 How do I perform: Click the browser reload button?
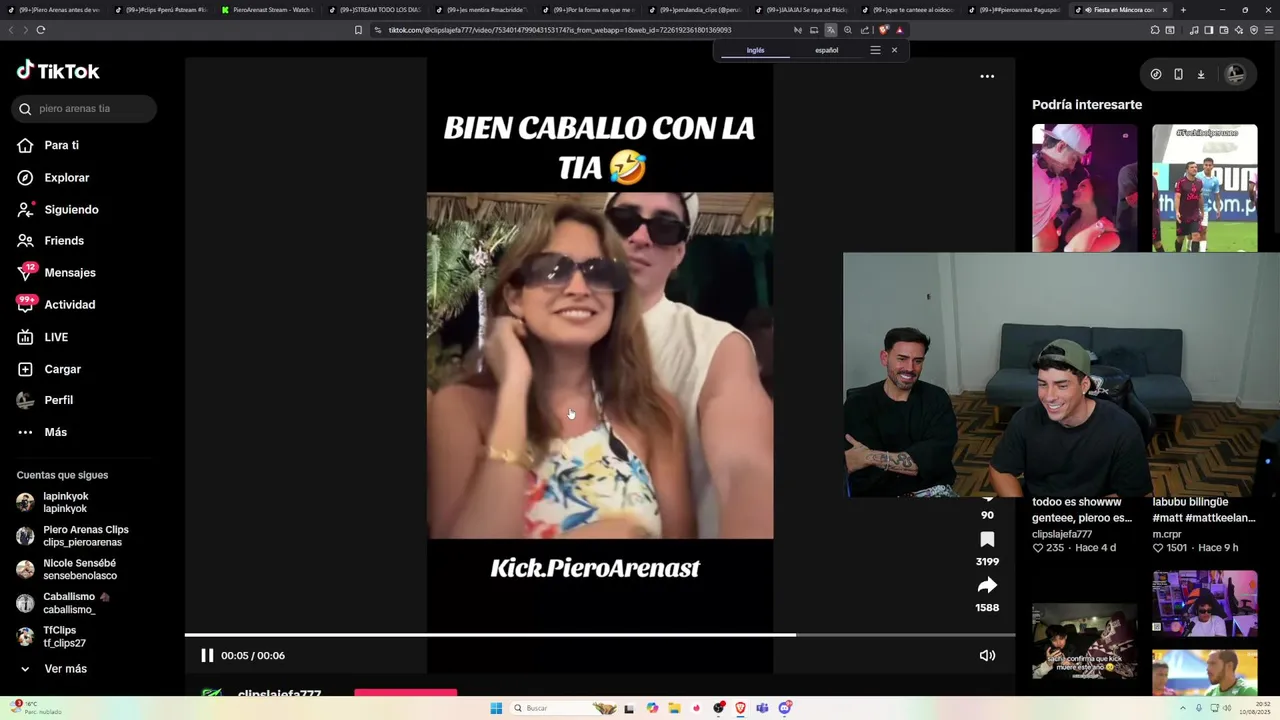click(40, 30)
